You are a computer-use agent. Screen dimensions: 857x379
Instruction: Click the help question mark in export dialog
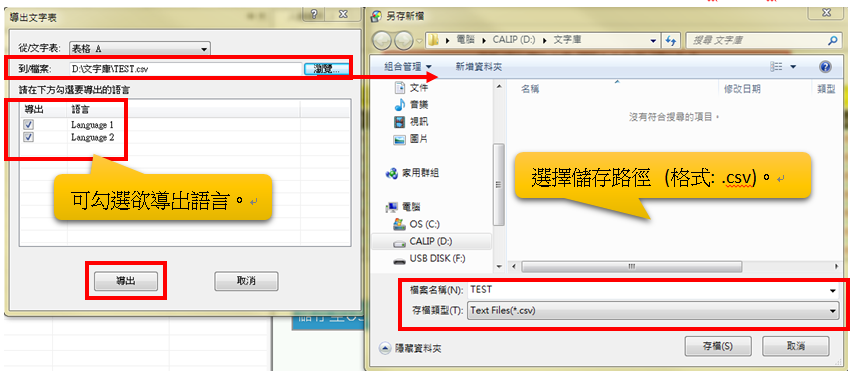314,15
